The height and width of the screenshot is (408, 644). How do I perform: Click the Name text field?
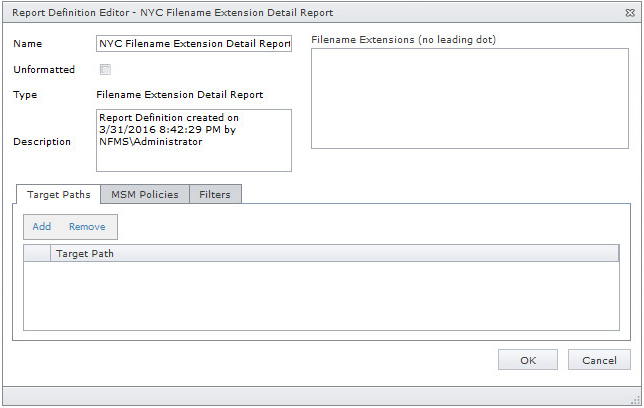click(193, 44)
